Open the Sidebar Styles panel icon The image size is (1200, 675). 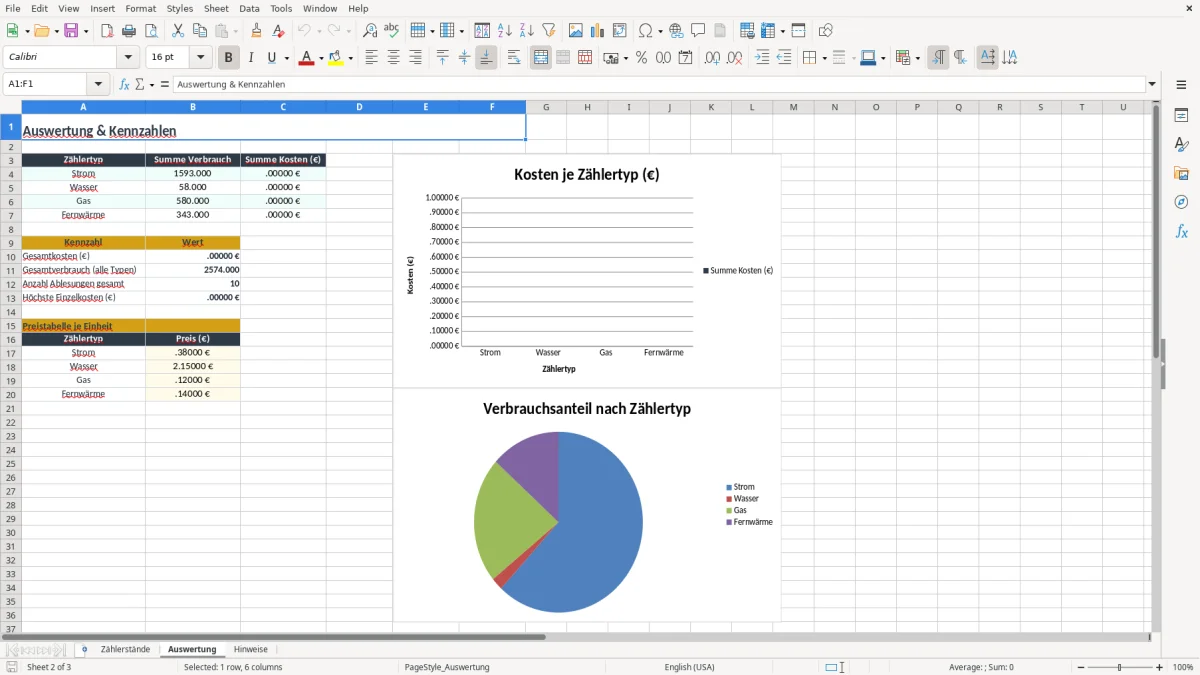[1181, 145]
